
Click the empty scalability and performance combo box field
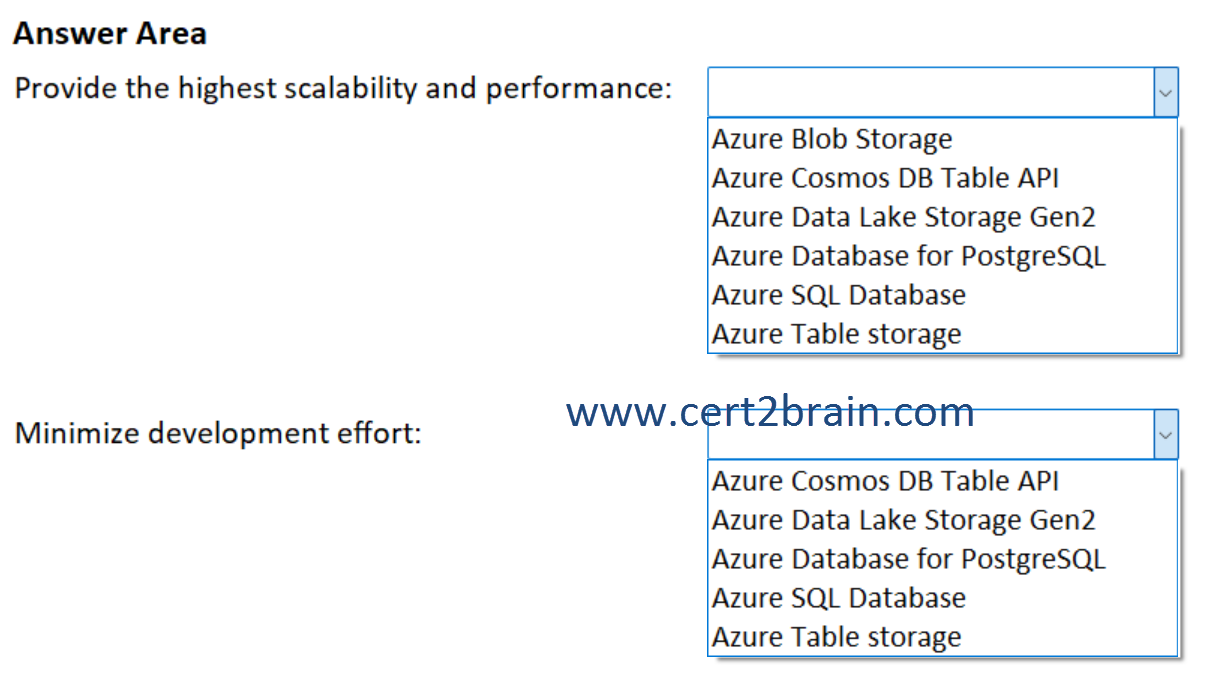(x=930, y=92)
